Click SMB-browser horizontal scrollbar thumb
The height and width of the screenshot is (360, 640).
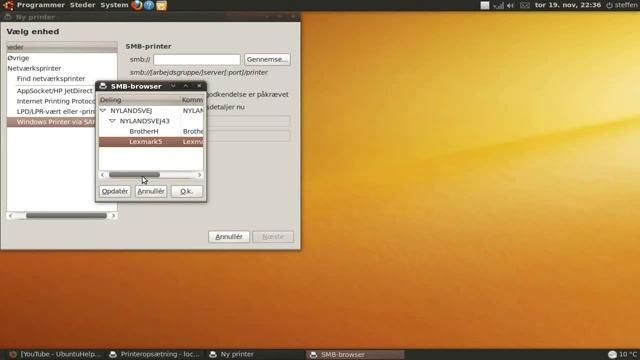[x=134, y=175]
